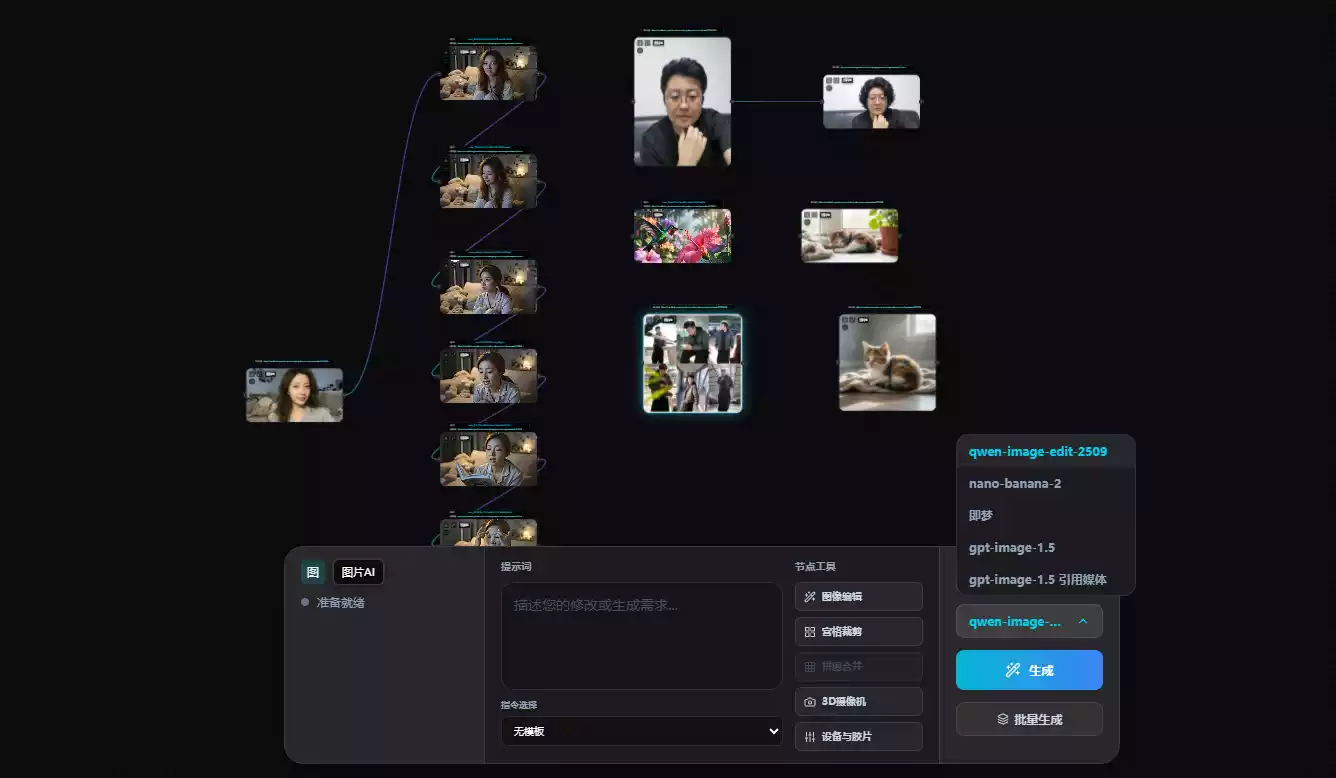Click the blue 生成 generate button

click(x=1029, y=670)
